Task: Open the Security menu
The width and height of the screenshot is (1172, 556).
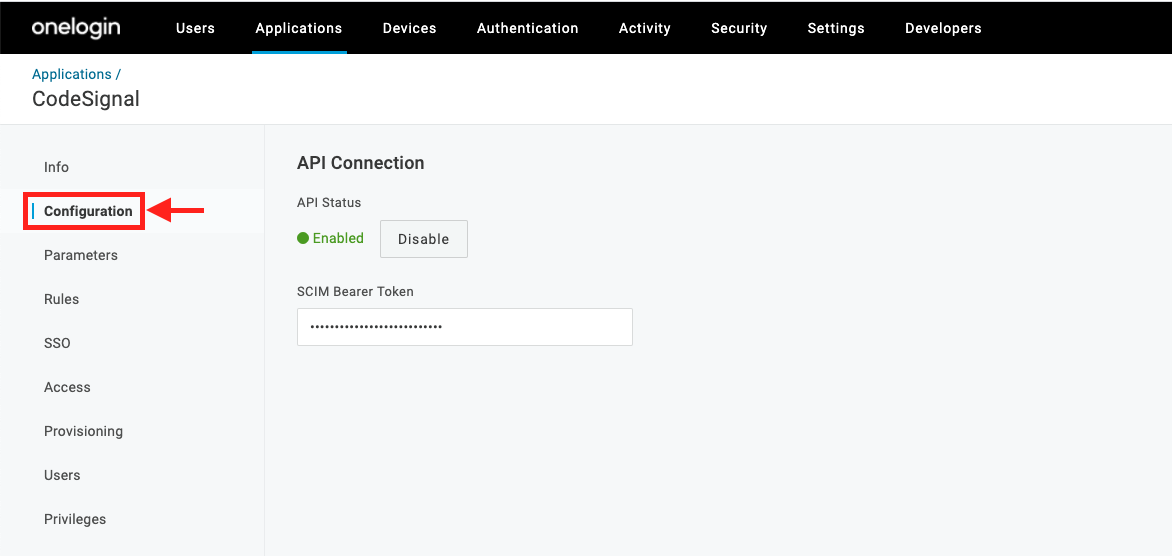Action: (x=739, y=28)
